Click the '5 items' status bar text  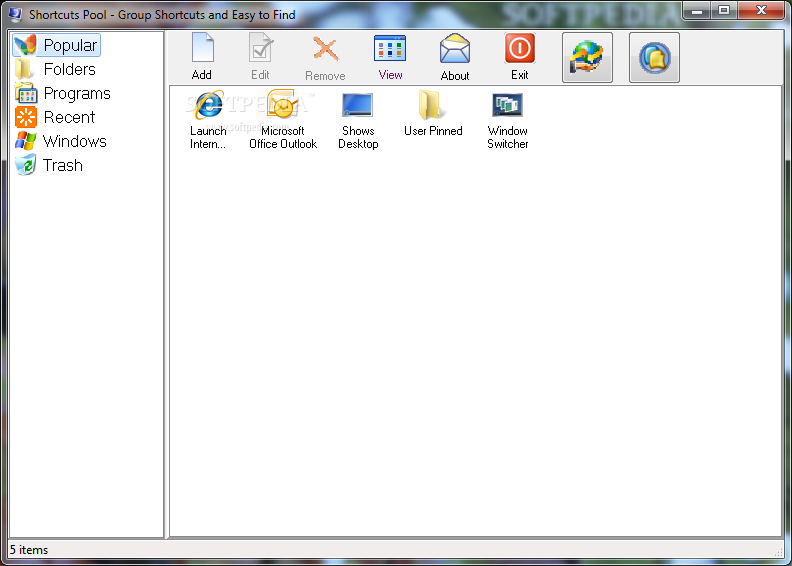click(29, 550)
